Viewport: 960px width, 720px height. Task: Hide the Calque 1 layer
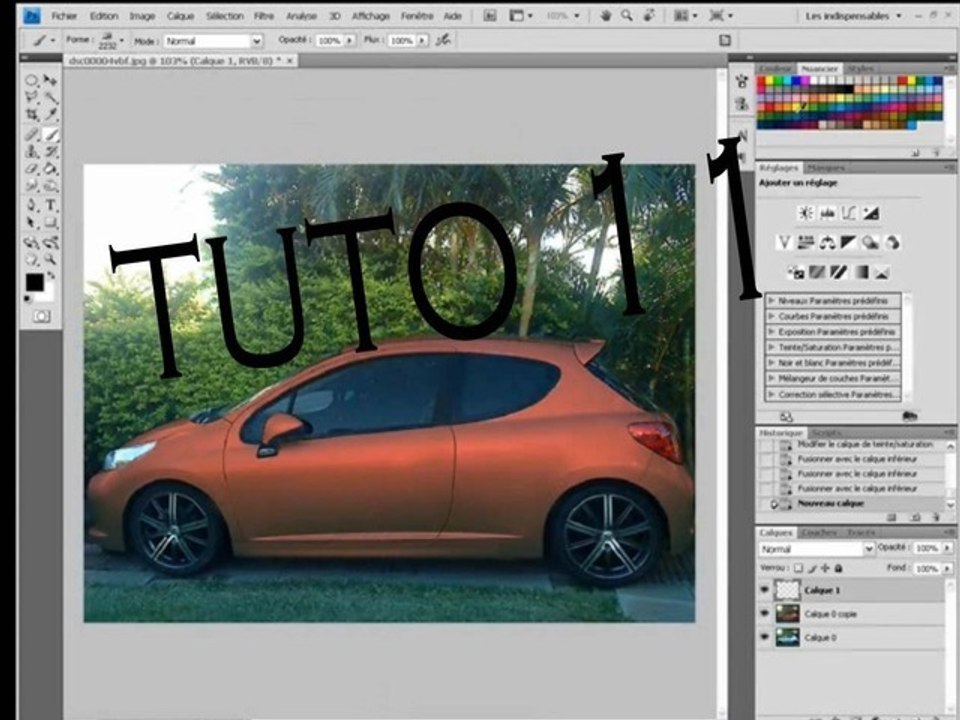[x=764, y=590]
